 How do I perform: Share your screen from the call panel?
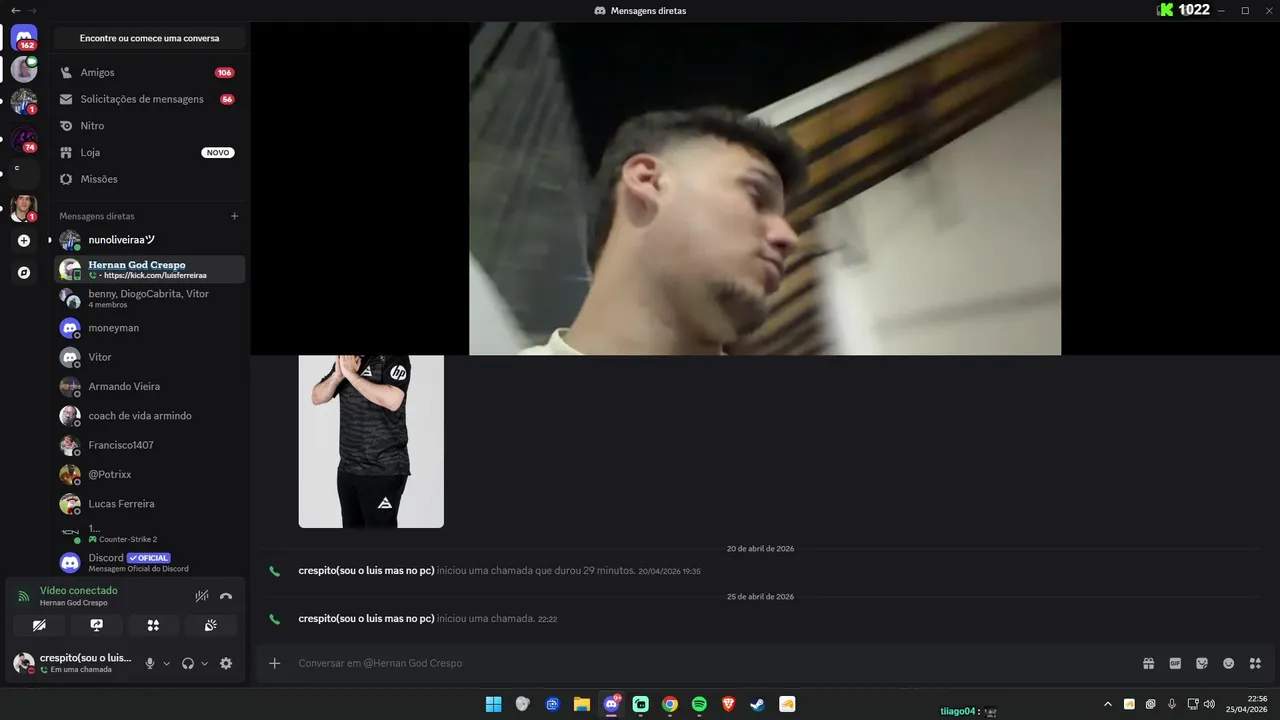[x=96, y=625]
